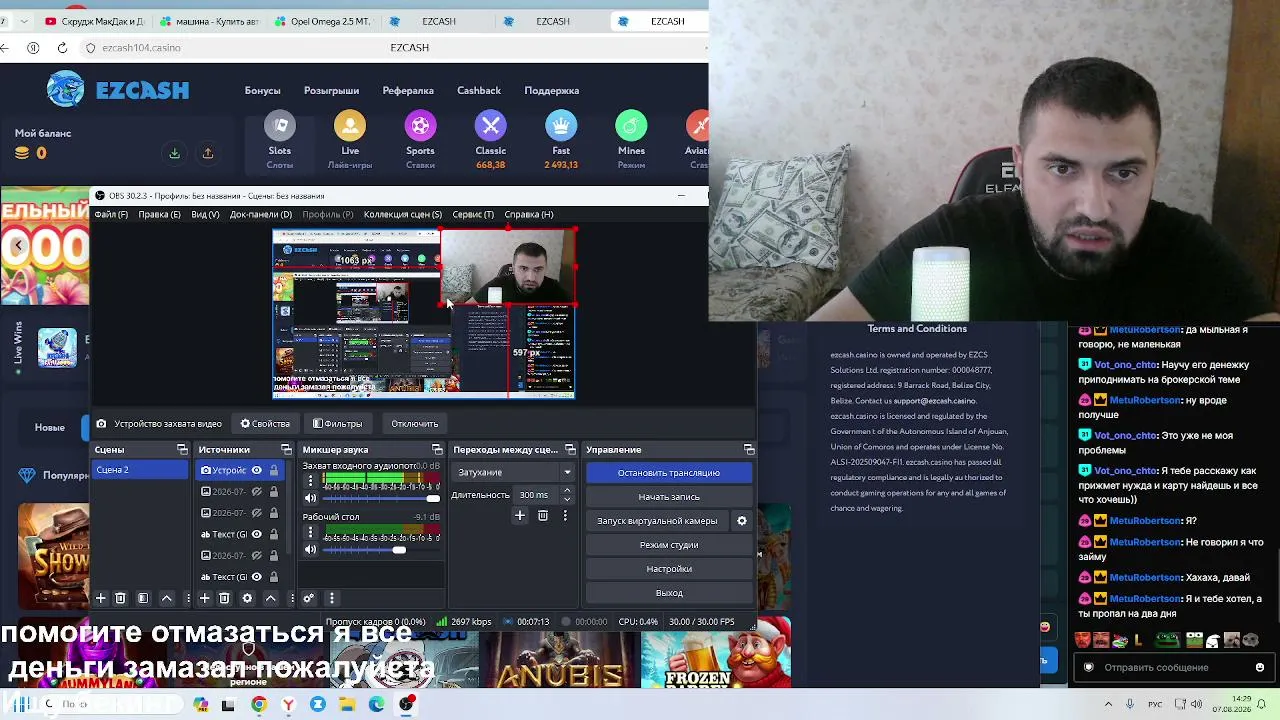
Task: Adjust the Рабочий стол volume slider
Action: tap(381, 549)
